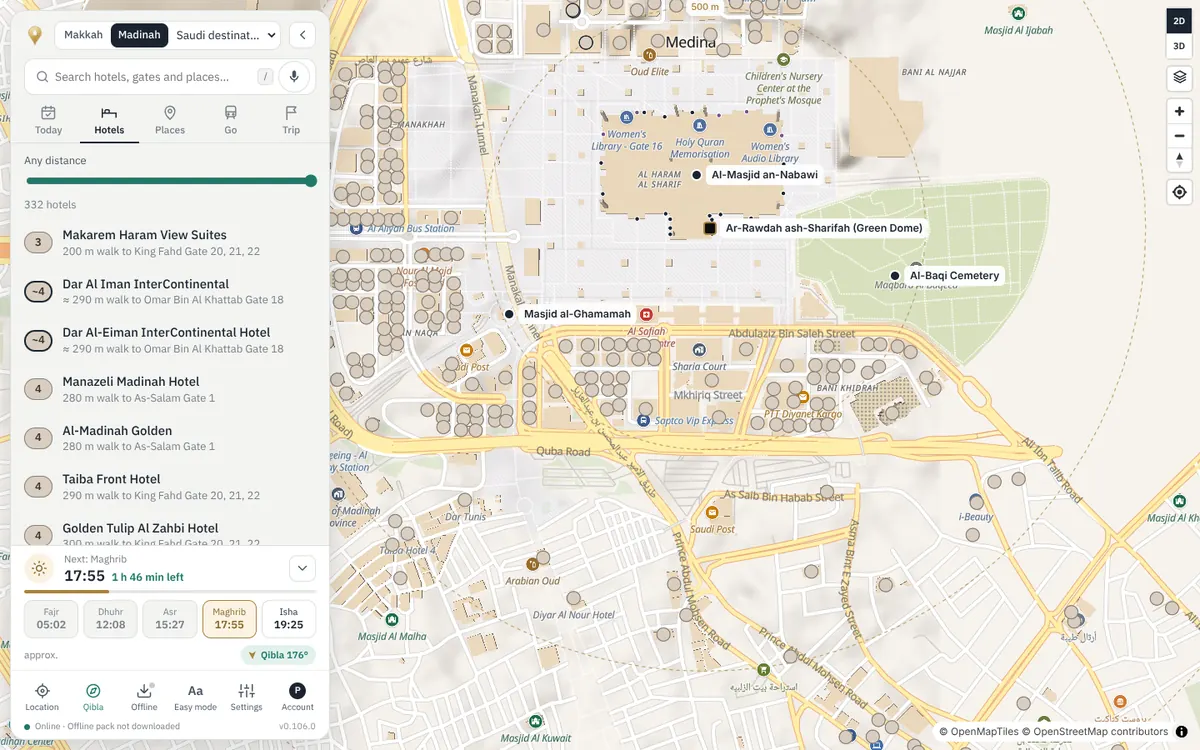Click Masjid Al Malha mosque map icon

[x=392, y=620]
